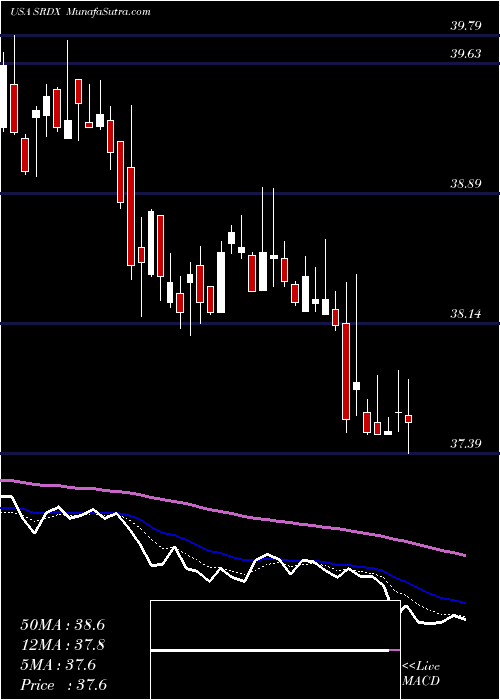
Task: Click the '12MA : 37.8' reading
Action: (x=62, y=645)
